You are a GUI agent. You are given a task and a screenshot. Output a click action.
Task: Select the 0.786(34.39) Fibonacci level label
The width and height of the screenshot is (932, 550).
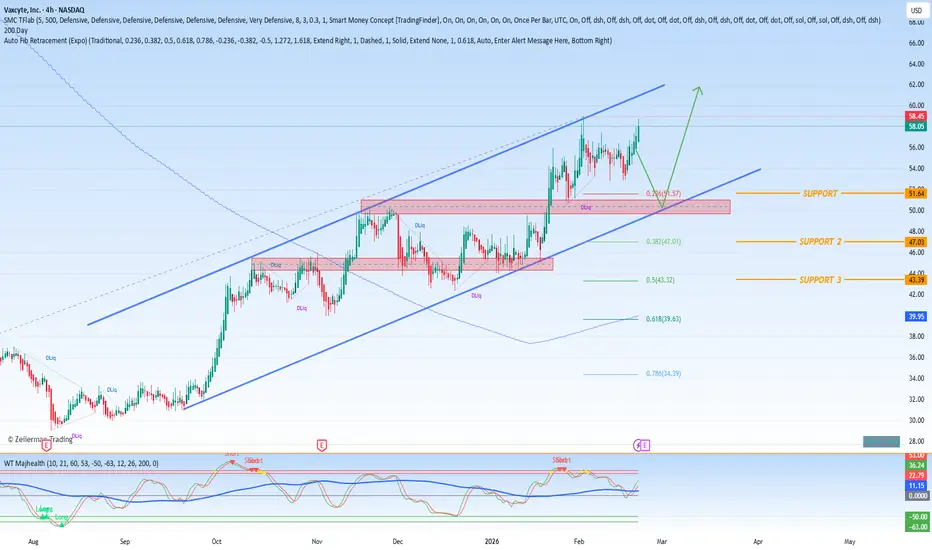click(663, 373)
